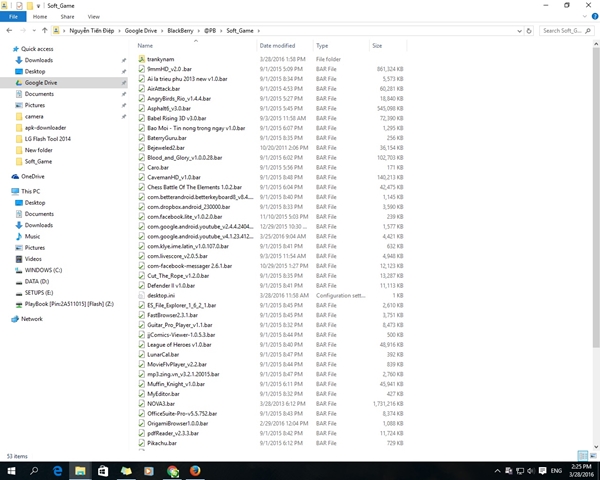Open Action Center notification icon
600x480 pixels.
tap(542, 471)
